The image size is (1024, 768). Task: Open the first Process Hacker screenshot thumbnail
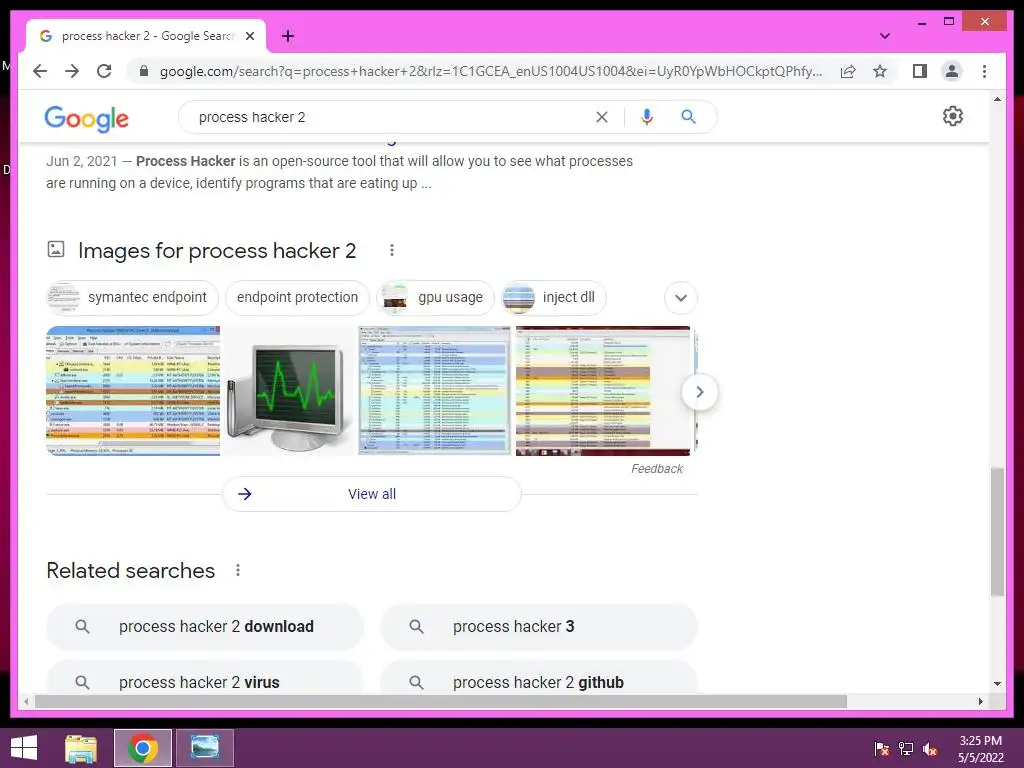(133, 391)
